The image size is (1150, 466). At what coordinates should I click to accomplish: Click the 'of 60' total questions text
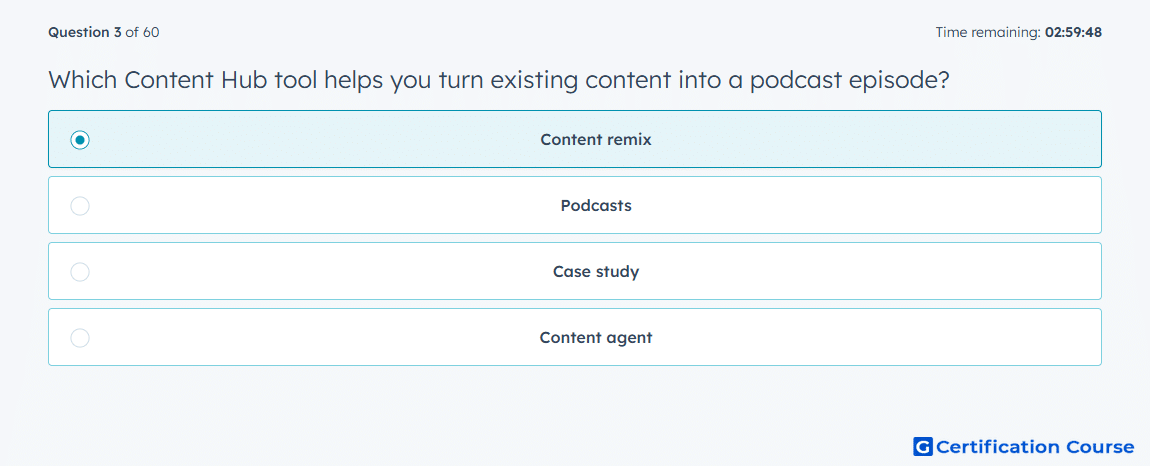click(142, 32)
